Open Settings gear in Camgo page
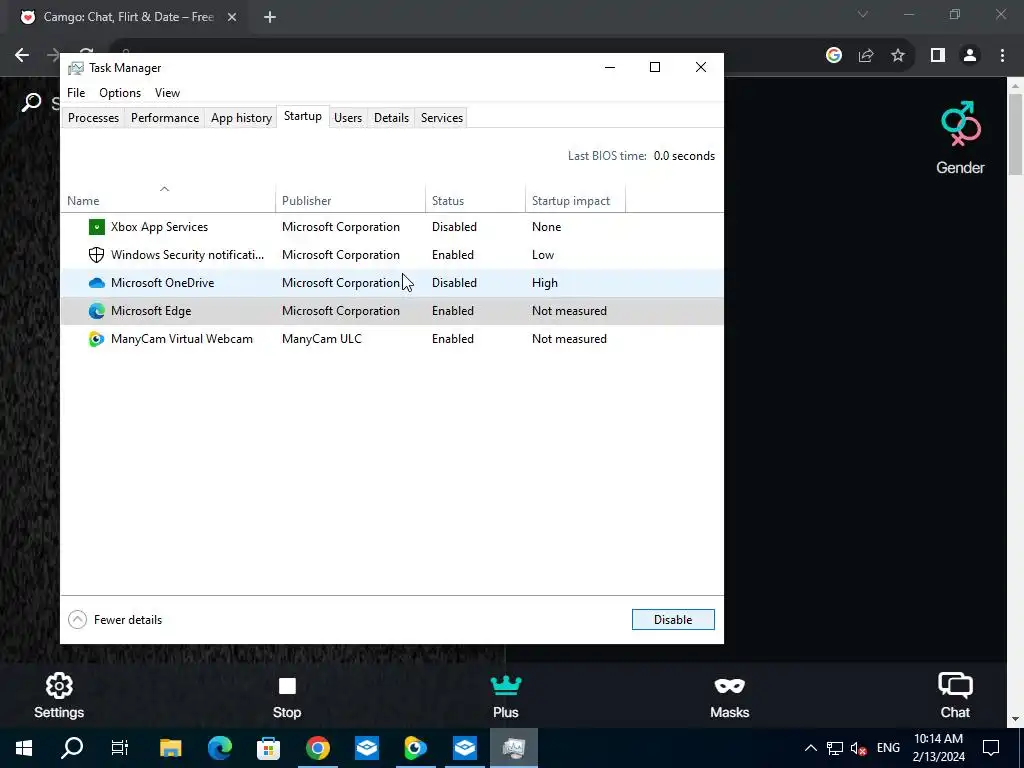1024x768 pixels. [x=59, y=686]
